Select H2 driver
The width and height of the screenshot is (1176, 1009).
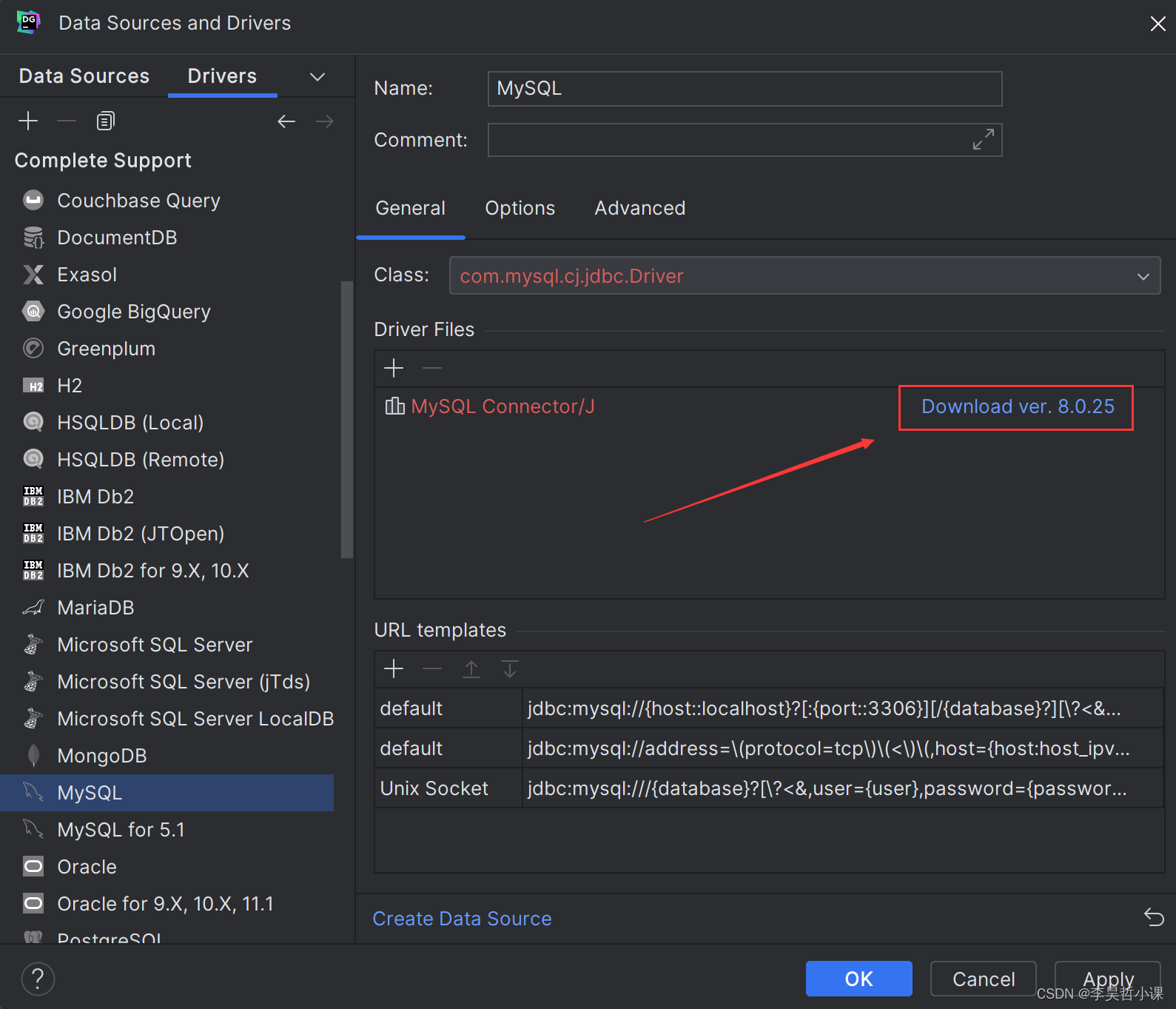tap(167, 386)
